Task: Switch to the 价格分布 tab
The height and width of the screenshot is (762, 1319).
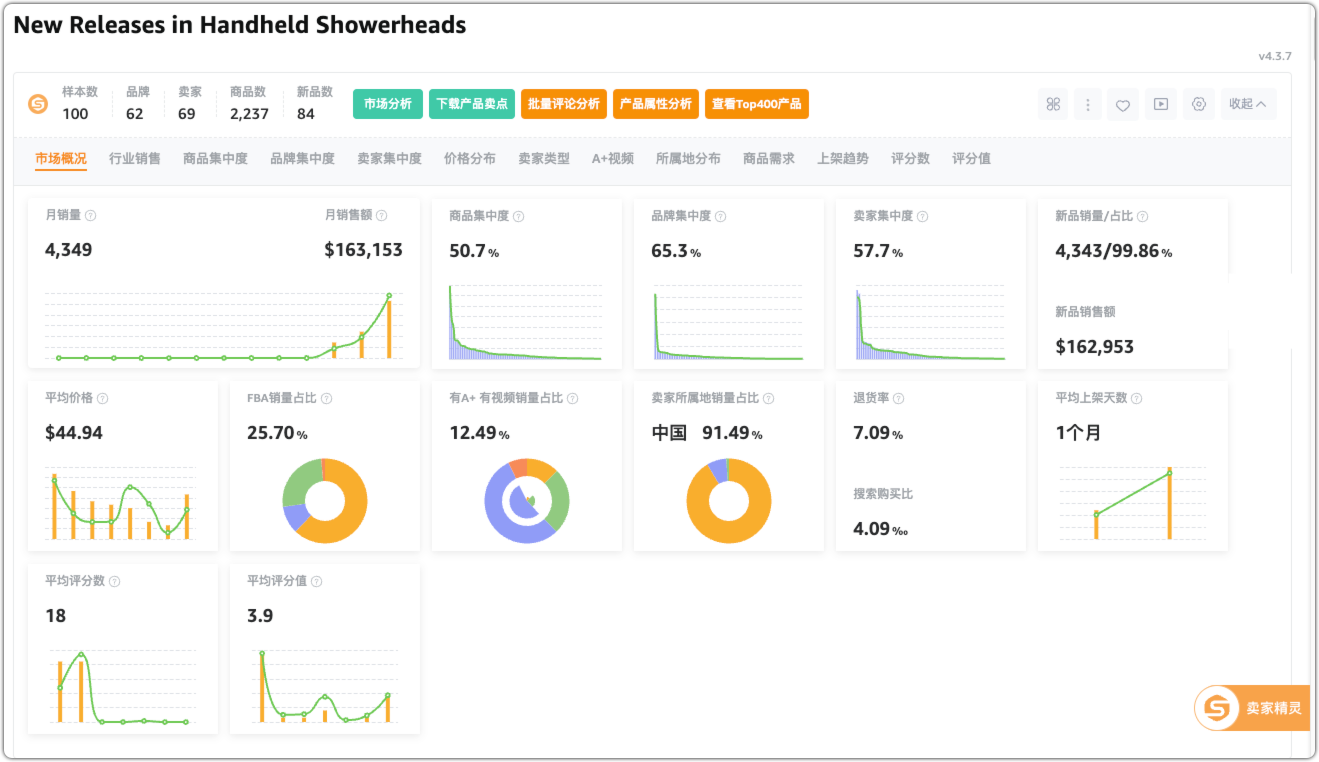Action: point(470,158)
